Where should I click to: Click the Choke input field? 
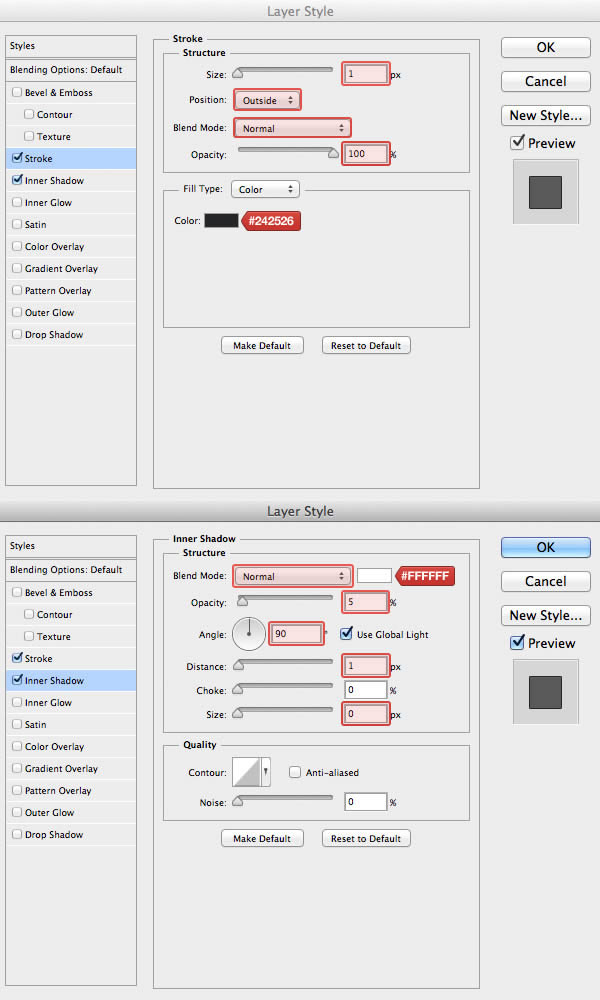click(365, 690)
